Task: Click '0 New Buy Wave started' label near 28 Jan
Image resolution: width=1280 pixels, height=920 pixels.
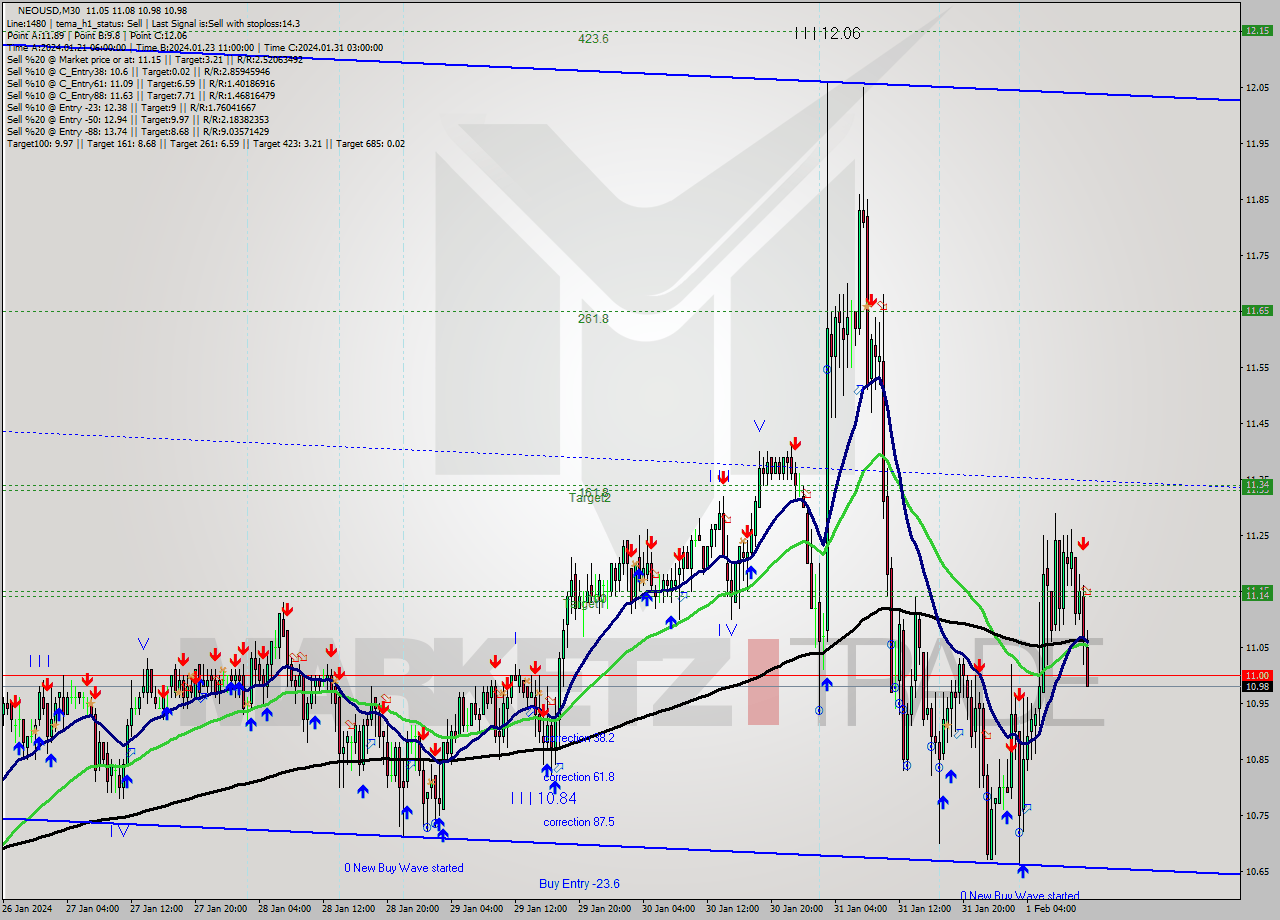Action: pos(404,868)
